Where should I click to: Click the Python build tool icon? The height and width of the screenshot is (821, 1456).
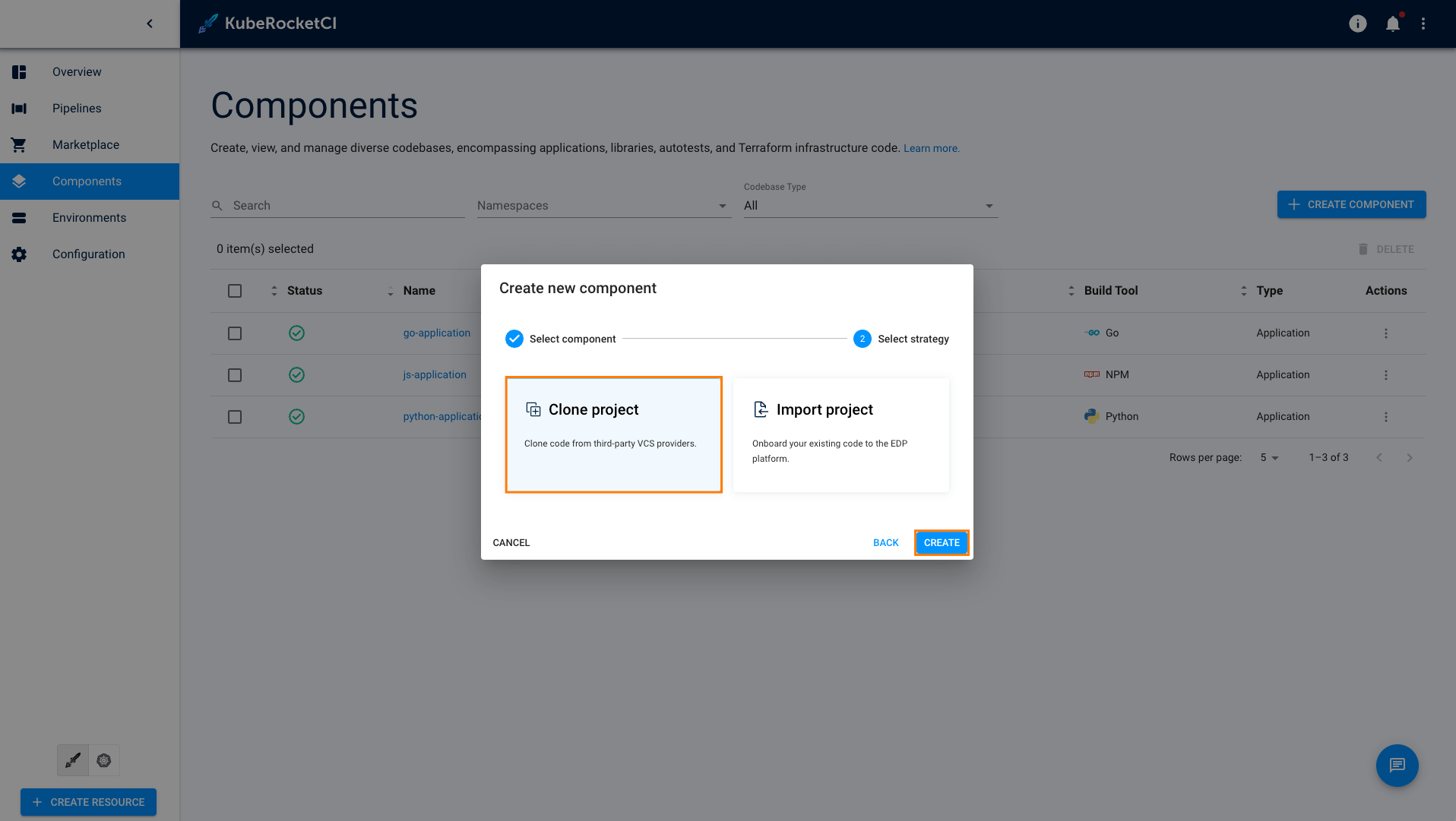pos(1091,416)
